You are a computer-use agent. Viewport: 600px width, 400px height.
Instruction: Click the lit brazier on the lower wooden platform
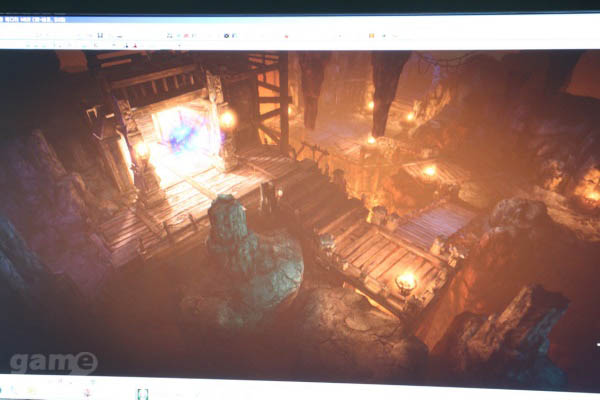tap(405, 282)
